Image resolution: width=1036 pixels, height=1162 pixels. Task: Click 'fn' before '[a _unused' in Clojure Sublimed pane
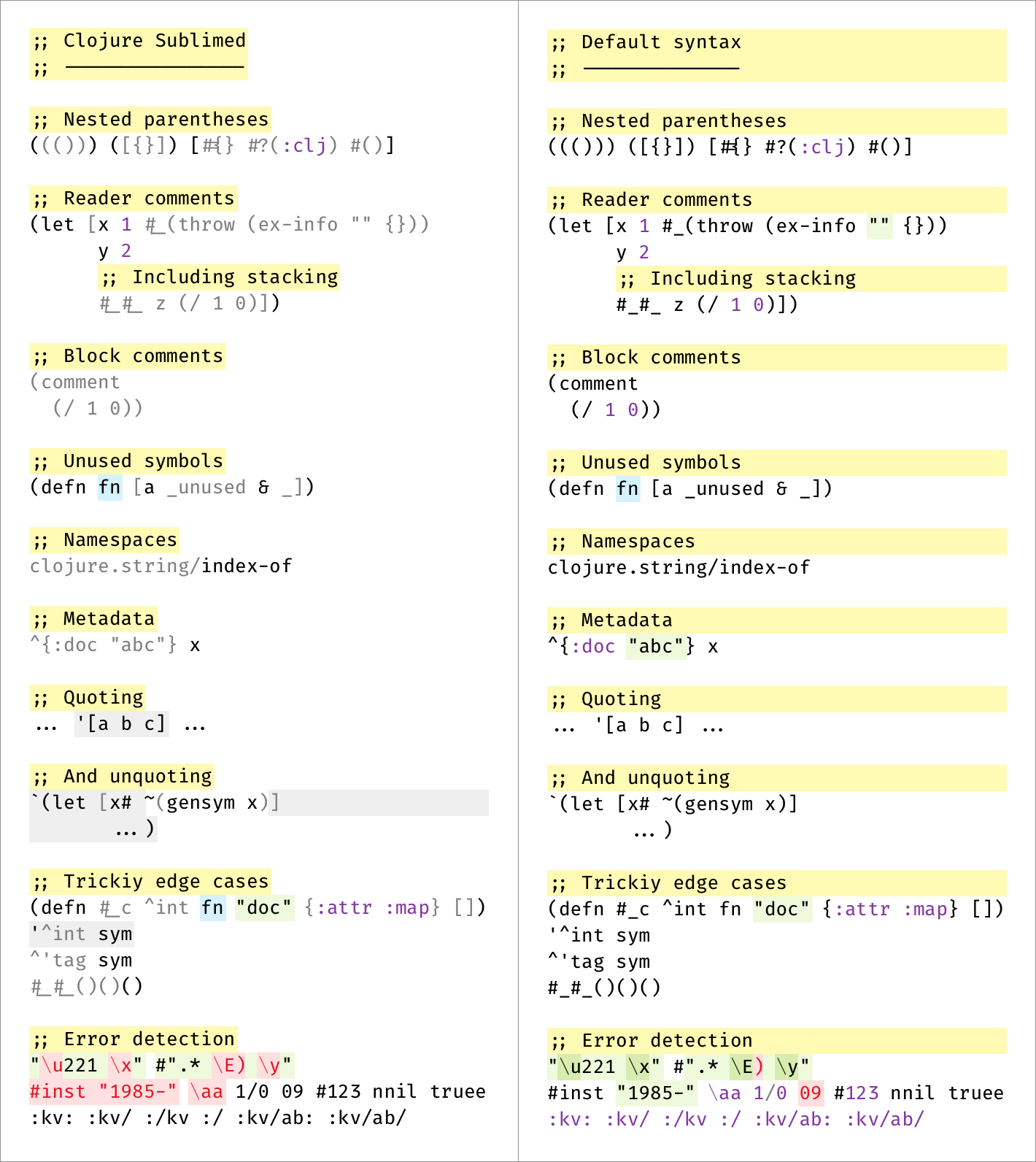pos(110,488)
